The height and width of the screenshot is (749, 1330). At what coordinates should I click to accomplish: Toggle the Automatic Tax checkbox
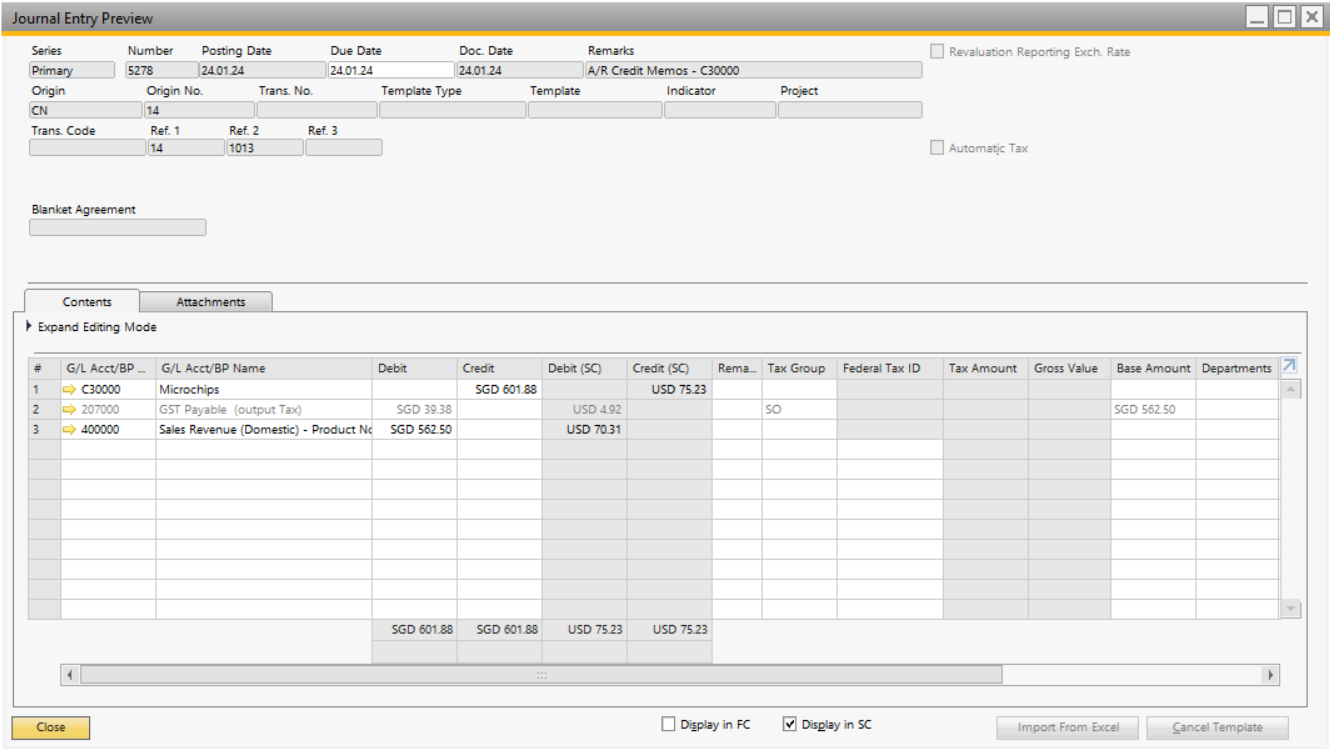click(937, 148)
